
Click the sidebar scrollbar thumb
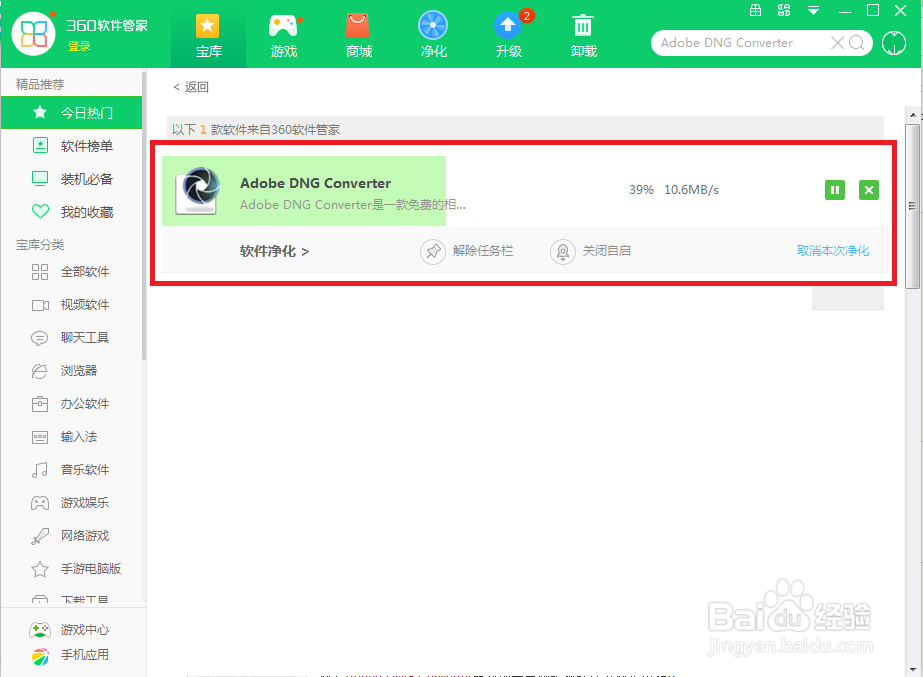144,215
